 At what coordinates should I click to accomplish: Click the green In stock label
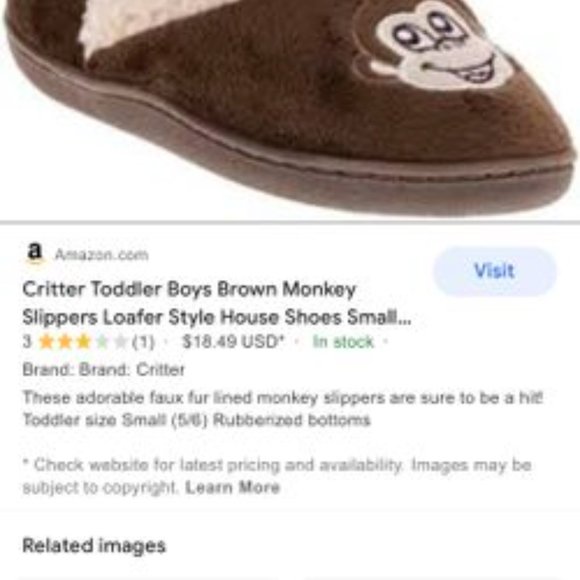[343, 342]
